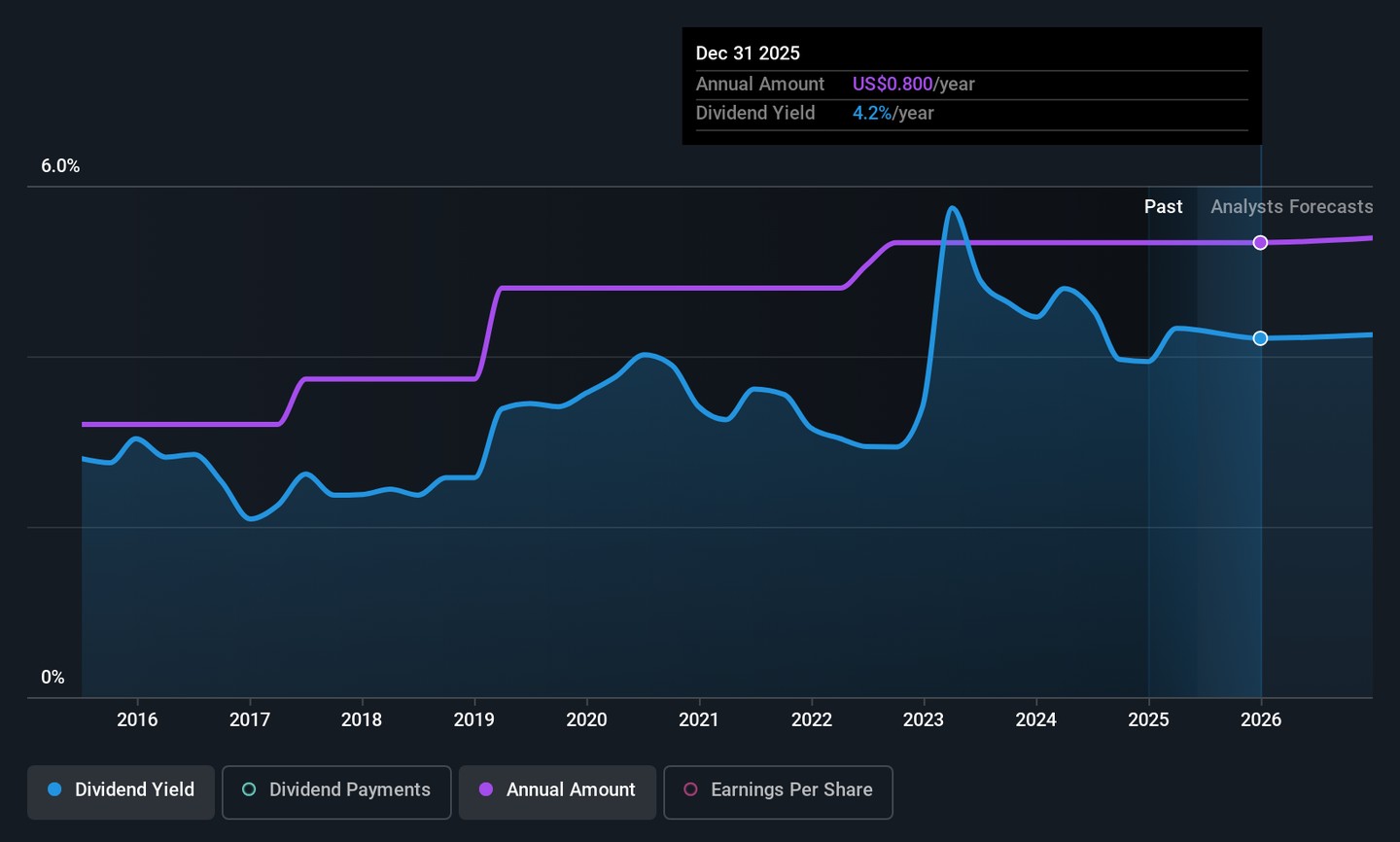Click the hollow pink circle beside Earnings Per Share

[x=690, y=789]
